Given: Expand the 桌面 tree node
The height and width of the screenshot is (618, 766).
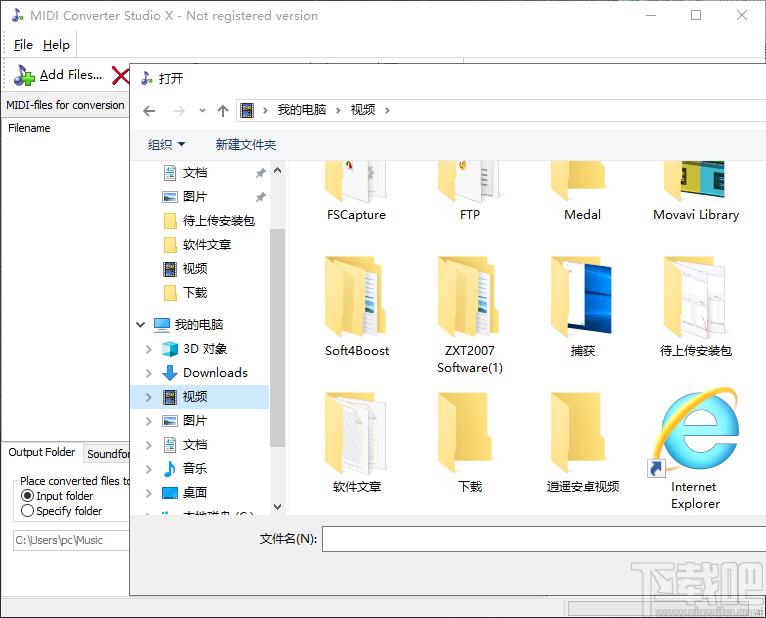Looking at the screenshot, I should [149, 492].
